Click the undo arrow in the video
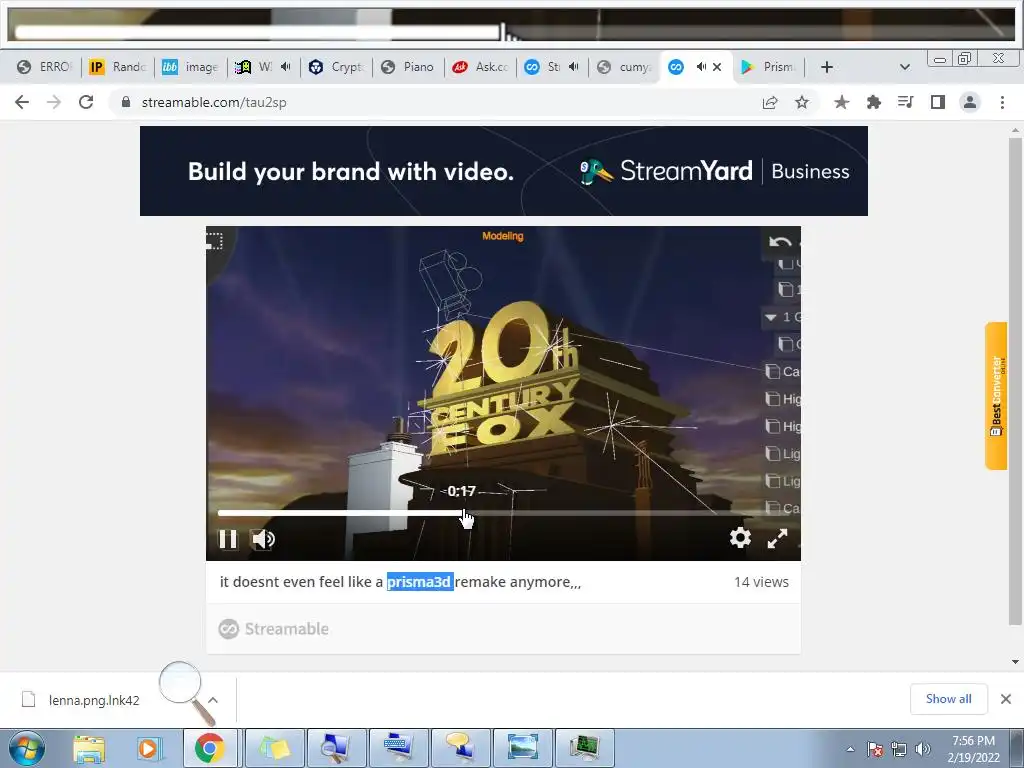Image resolution: width=1024 pixels, height=768 pixels. pos(779,242)
